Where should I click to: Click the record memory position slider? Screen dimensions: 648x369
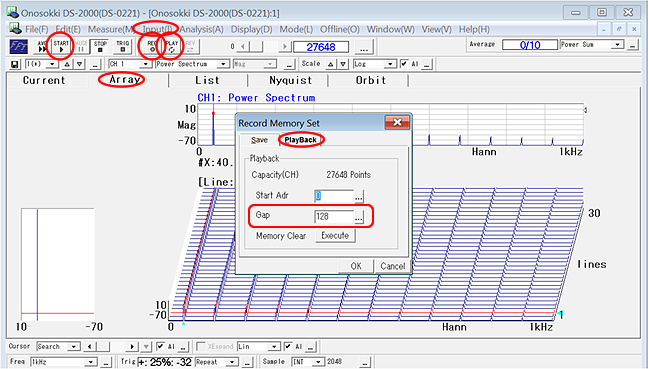[264, 47]
